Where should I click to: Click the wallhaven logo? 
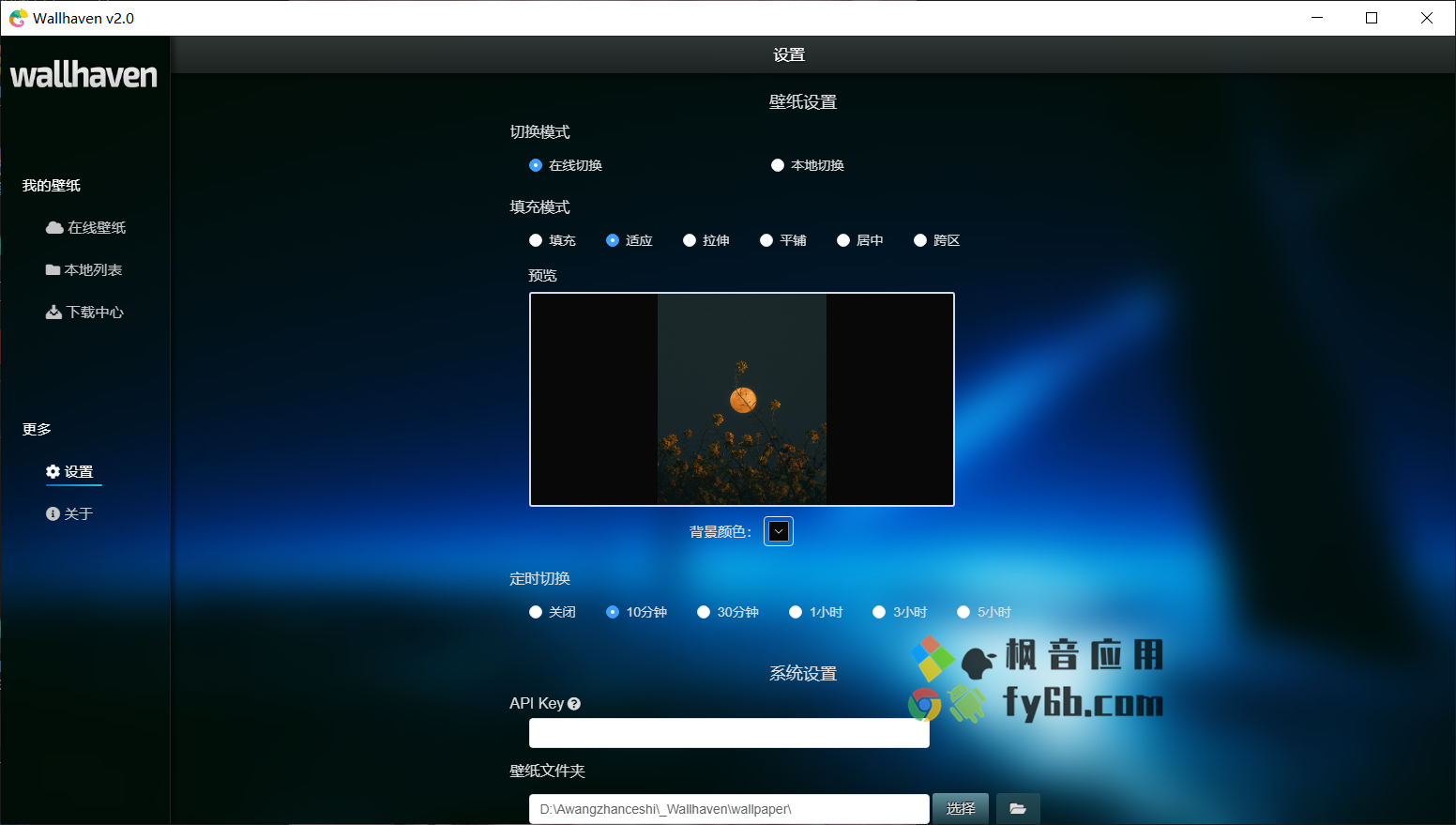[83, 75]
